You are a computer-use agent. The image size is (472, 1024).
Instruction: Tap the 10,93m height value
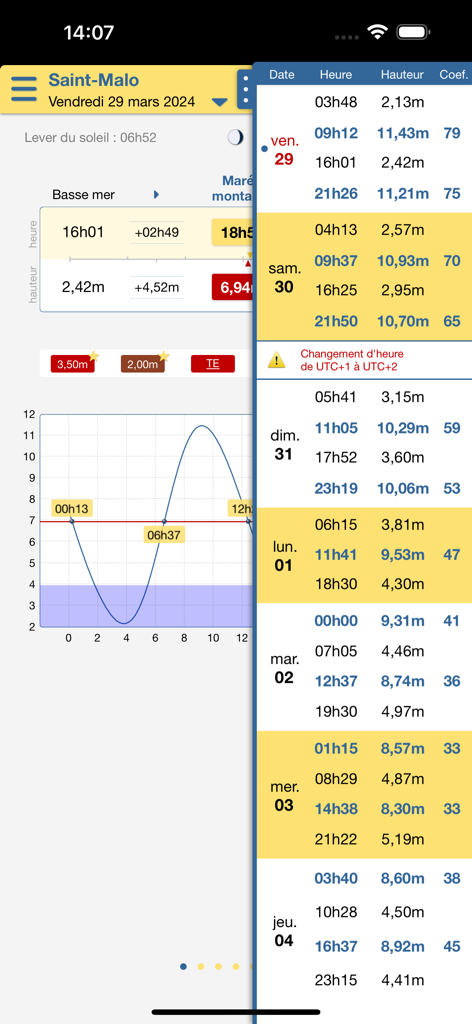pyautogui.click(x=402, y=261)
